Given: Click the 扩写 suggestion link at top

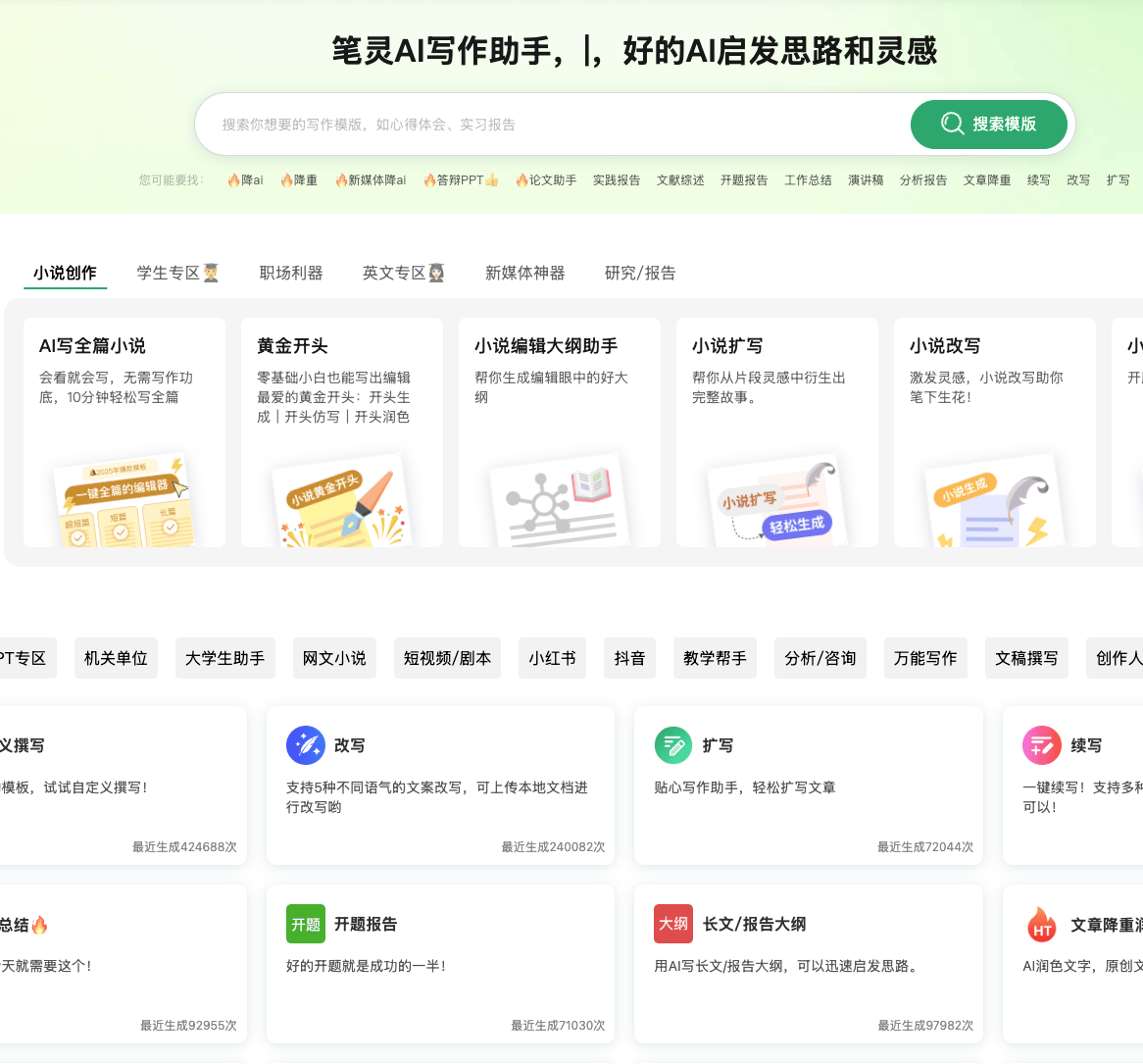Looking at the screenshot, I should click(1118, 180).
